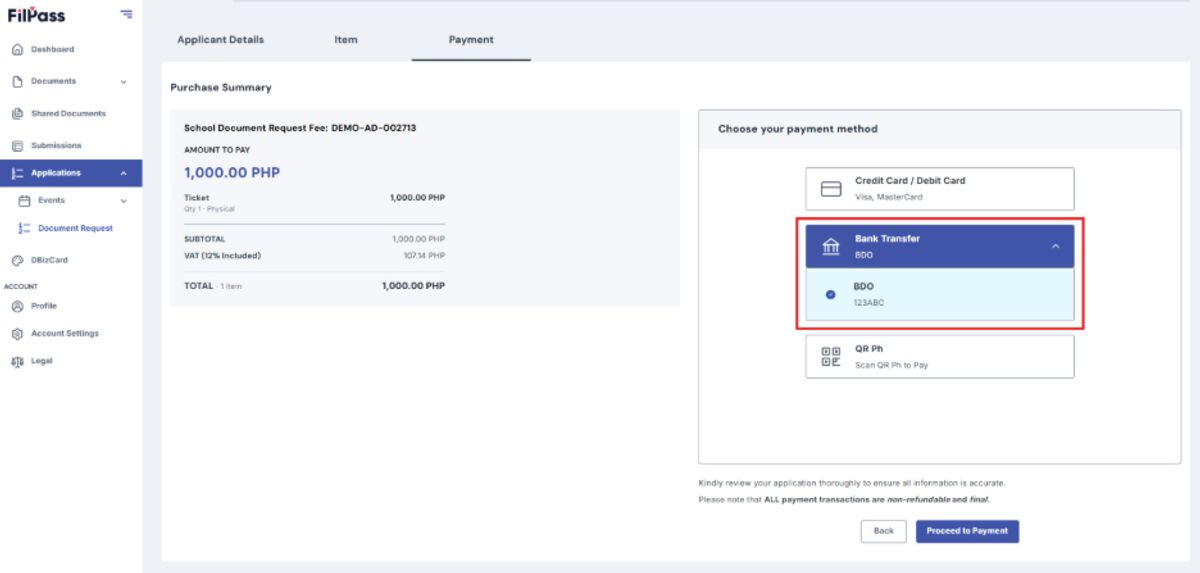
Task: Click the 1,000.00 PHP amount to pay
Action: [232, 172]
